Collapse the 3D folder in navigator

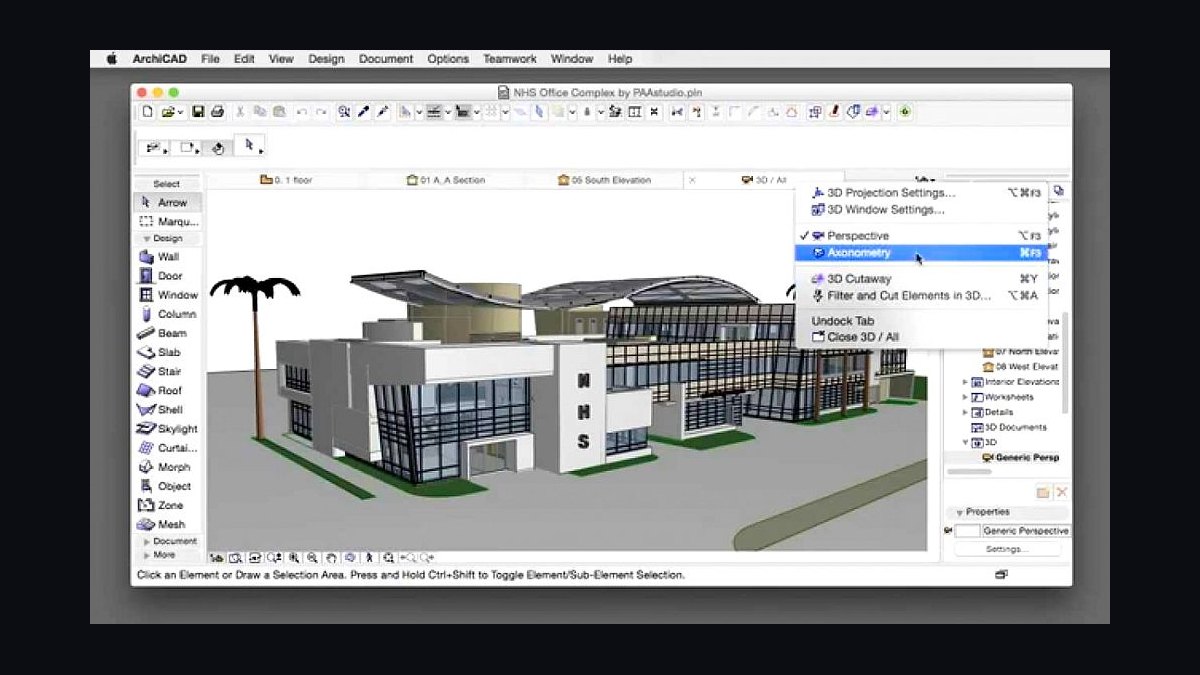pyautogui.click(x=965, y=442)
